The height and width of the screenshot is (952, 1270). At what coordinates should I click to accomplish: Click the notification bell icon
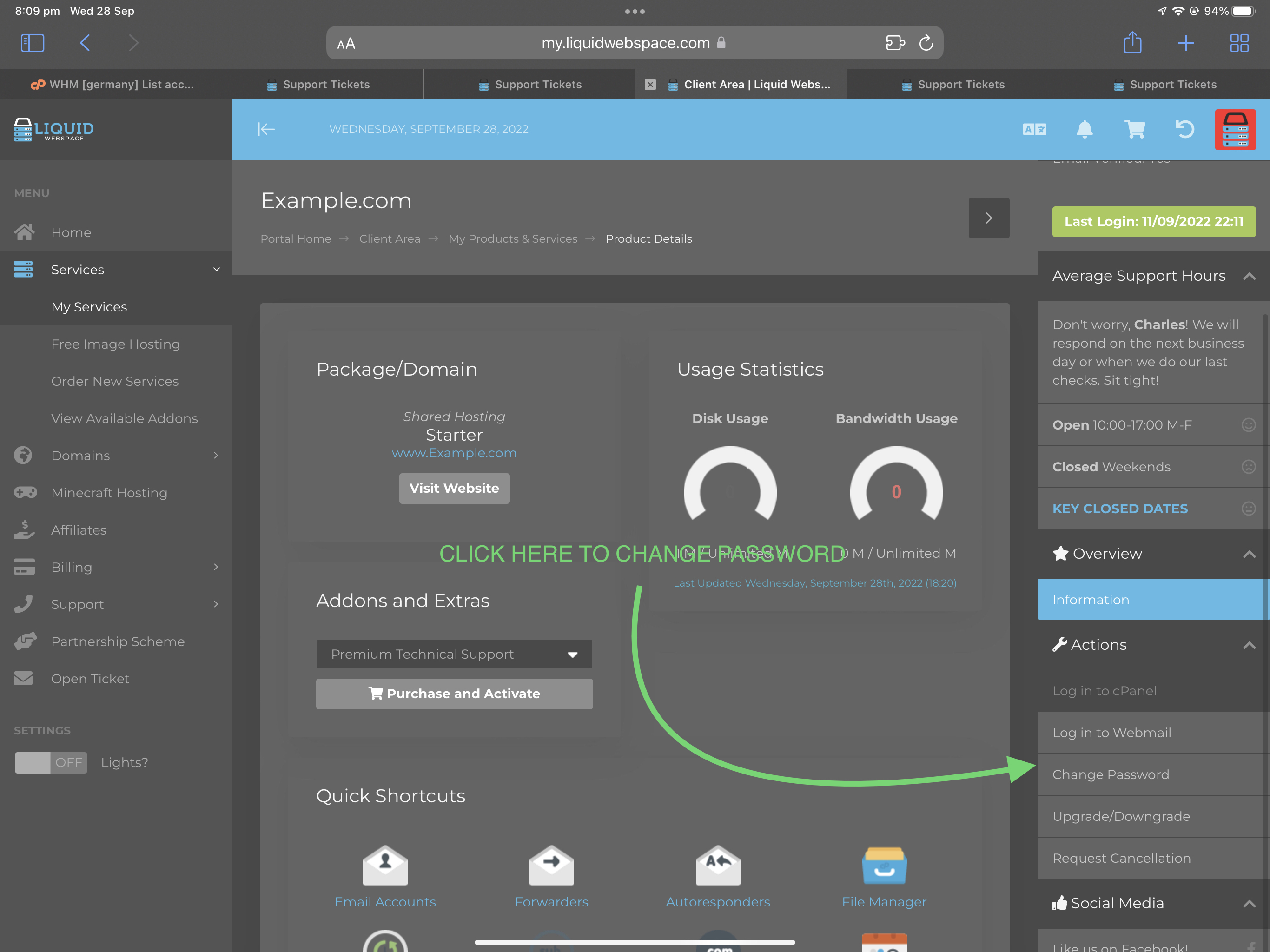pos(1084,129)
